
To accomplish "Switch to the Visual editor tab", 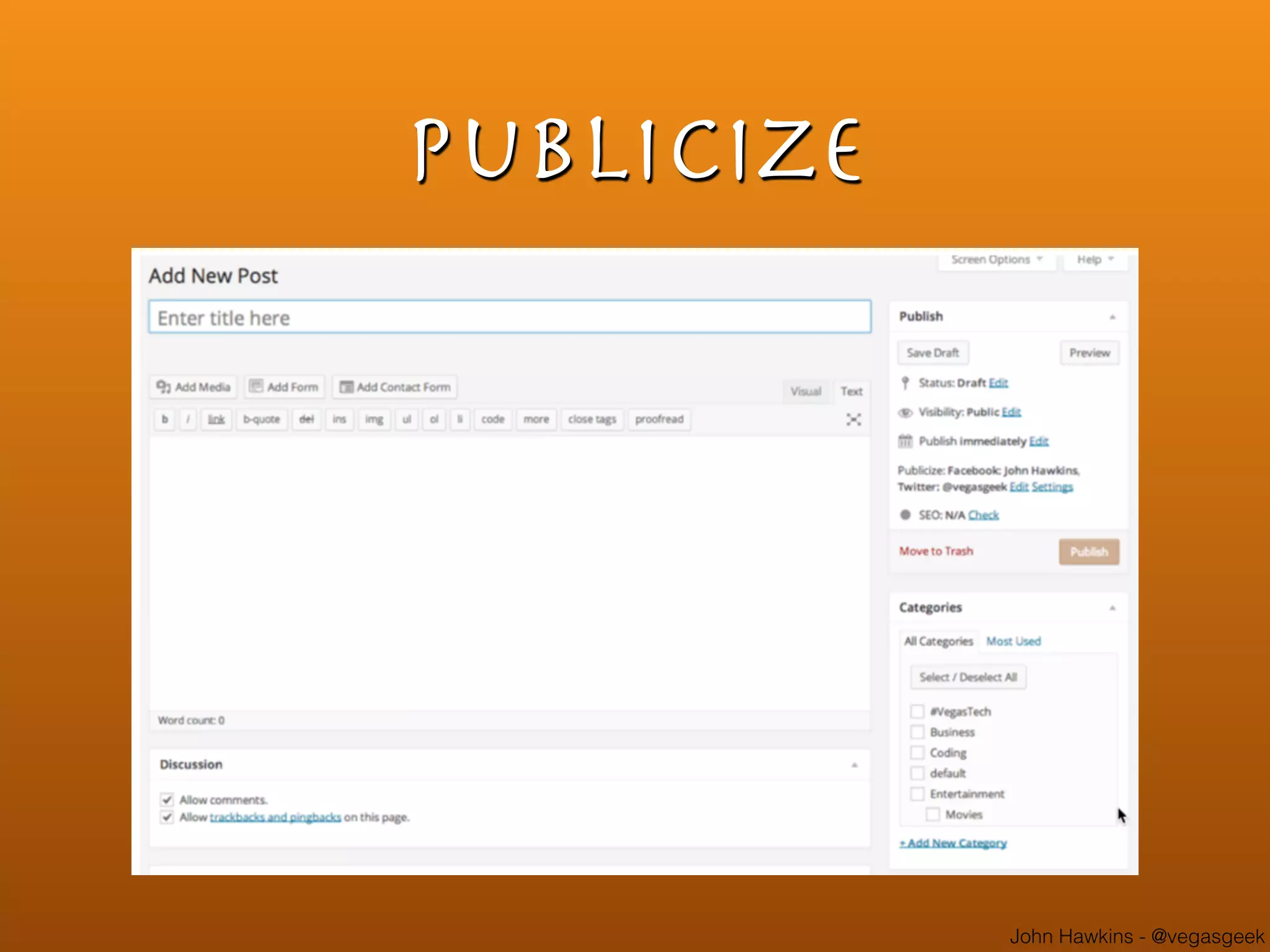I will [806, 391].
